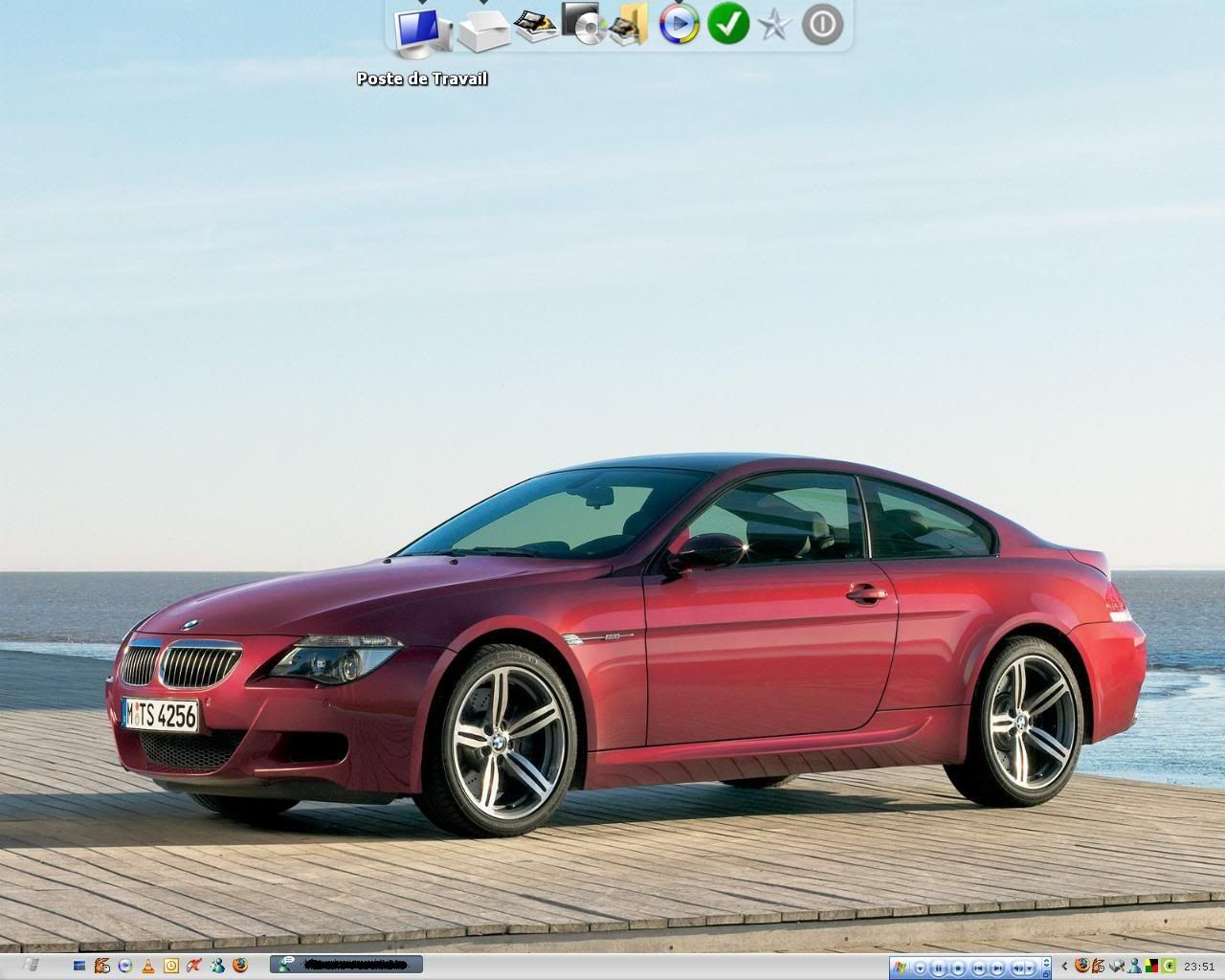
Task: Click the silver star dock icon
Action: point(774,25)
